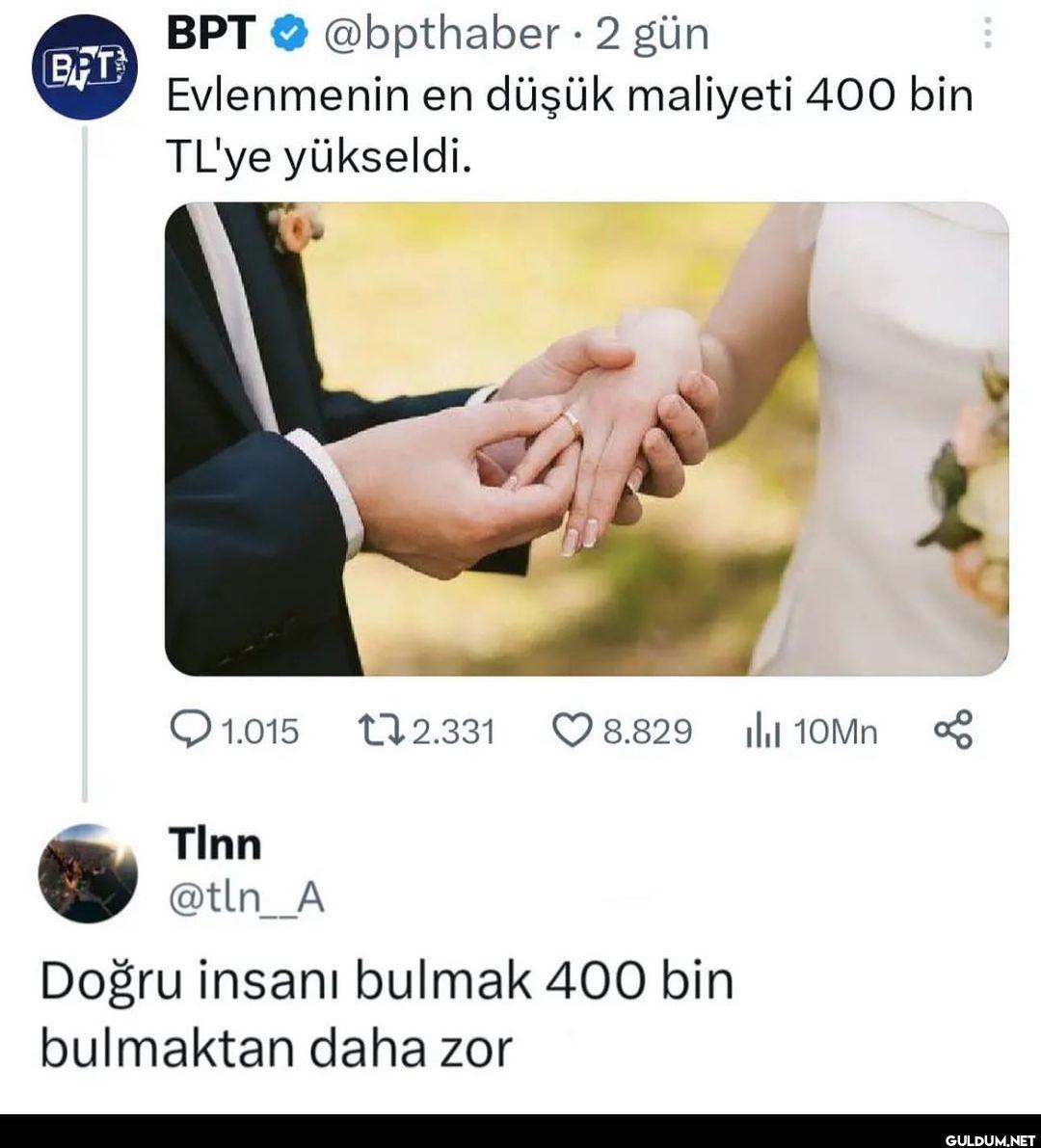The height and width of the screenshot is (1148, 1041).
Task: Like the BPT tweet with heart icon
Action: [571, 731]
